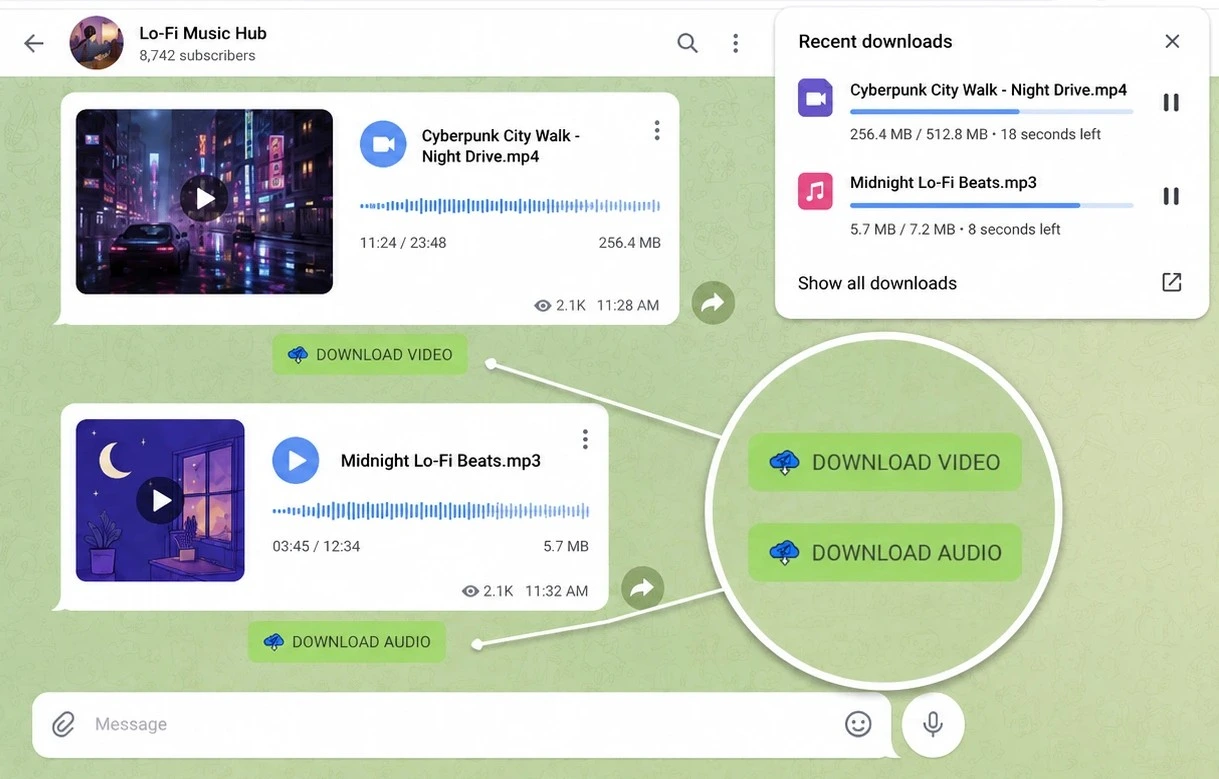Screen dimensions: 1219x779
Task: Click the view count eye icon at 11:32 AM
Action: pos(470,592)
